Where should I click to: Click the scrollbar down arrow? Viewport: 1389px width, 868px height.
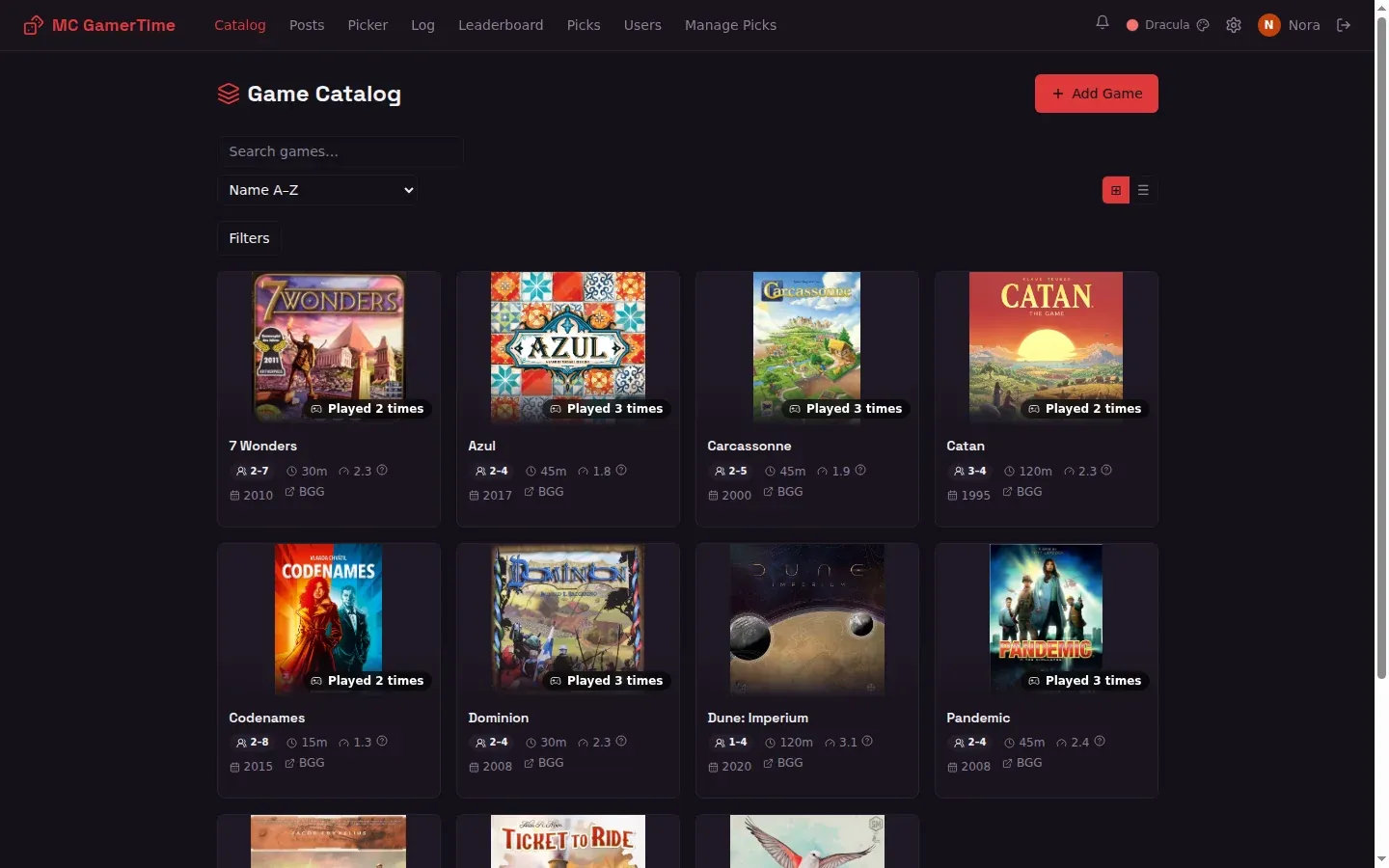point(1381,858)
